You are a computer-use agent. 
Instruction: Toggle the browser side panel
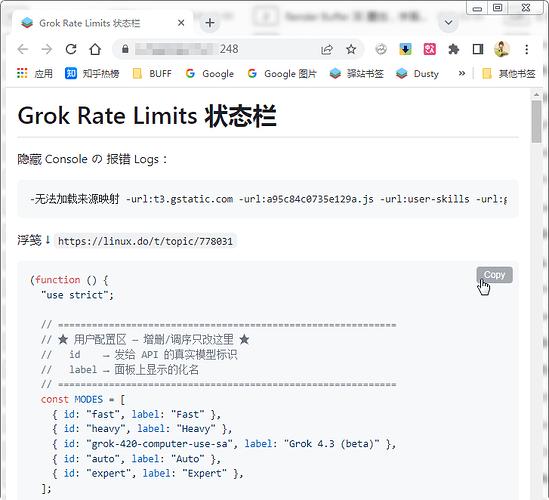(x=478, y=49)
